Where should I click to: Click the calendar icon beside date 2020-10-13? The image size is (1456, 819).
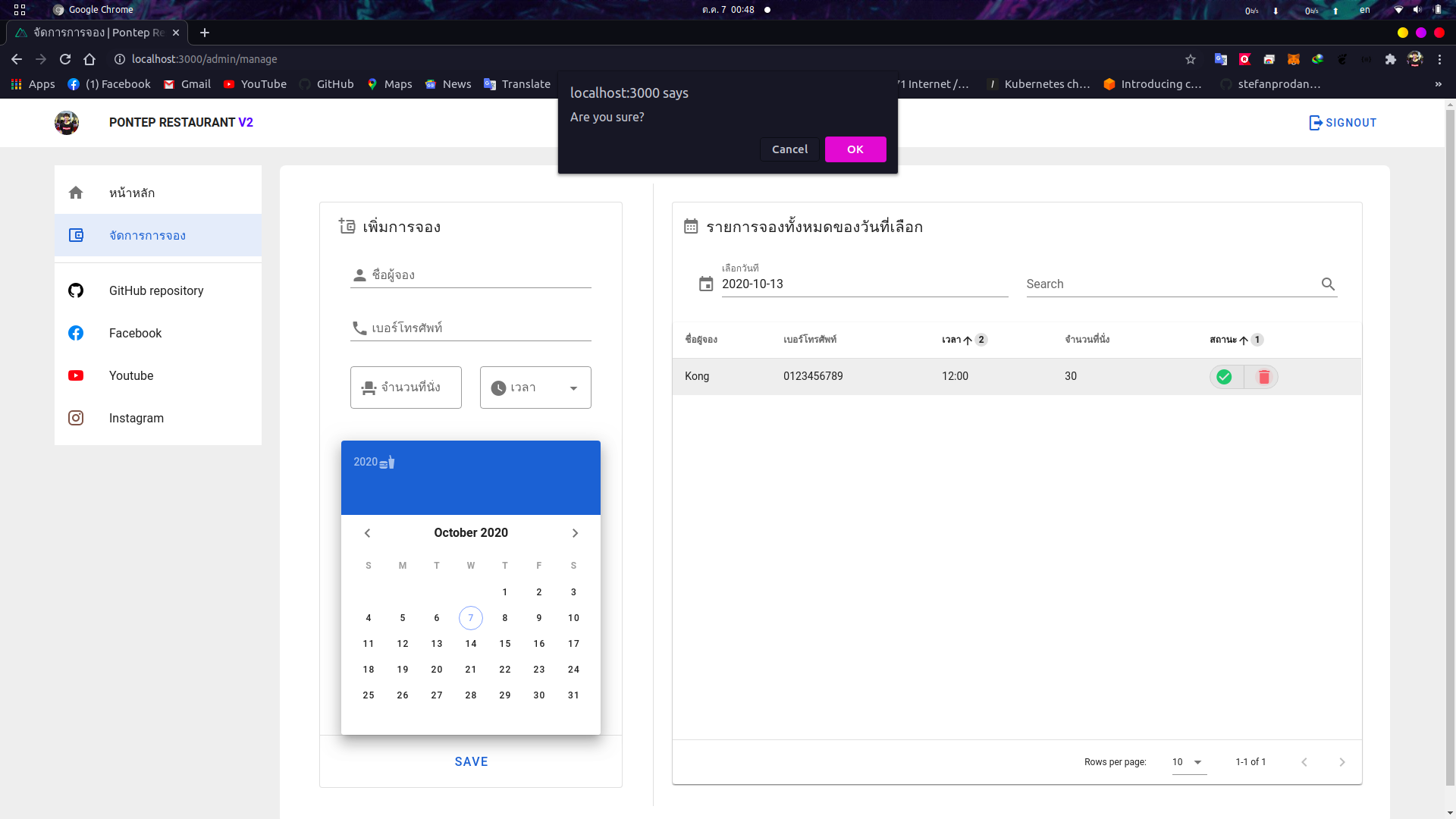pyautogui.click(x=706, y=284)
